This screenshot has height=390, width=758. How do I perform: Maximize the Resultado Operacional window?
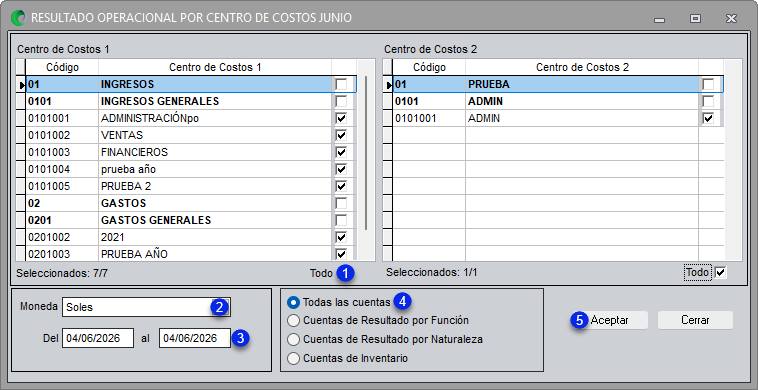pyautogui.click(x=695, y=19)
